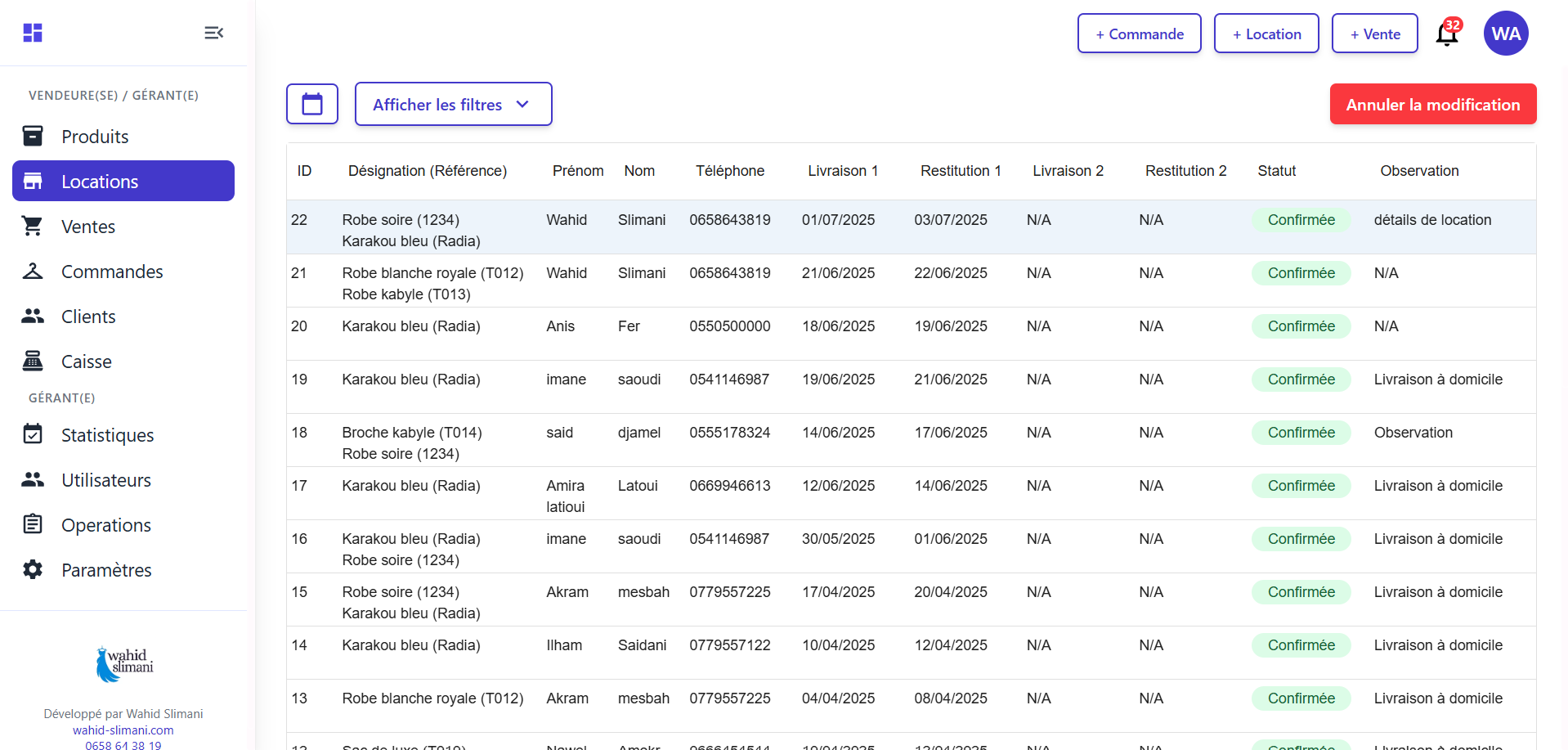Click the Paramètres gear icon

coord(33,569)
